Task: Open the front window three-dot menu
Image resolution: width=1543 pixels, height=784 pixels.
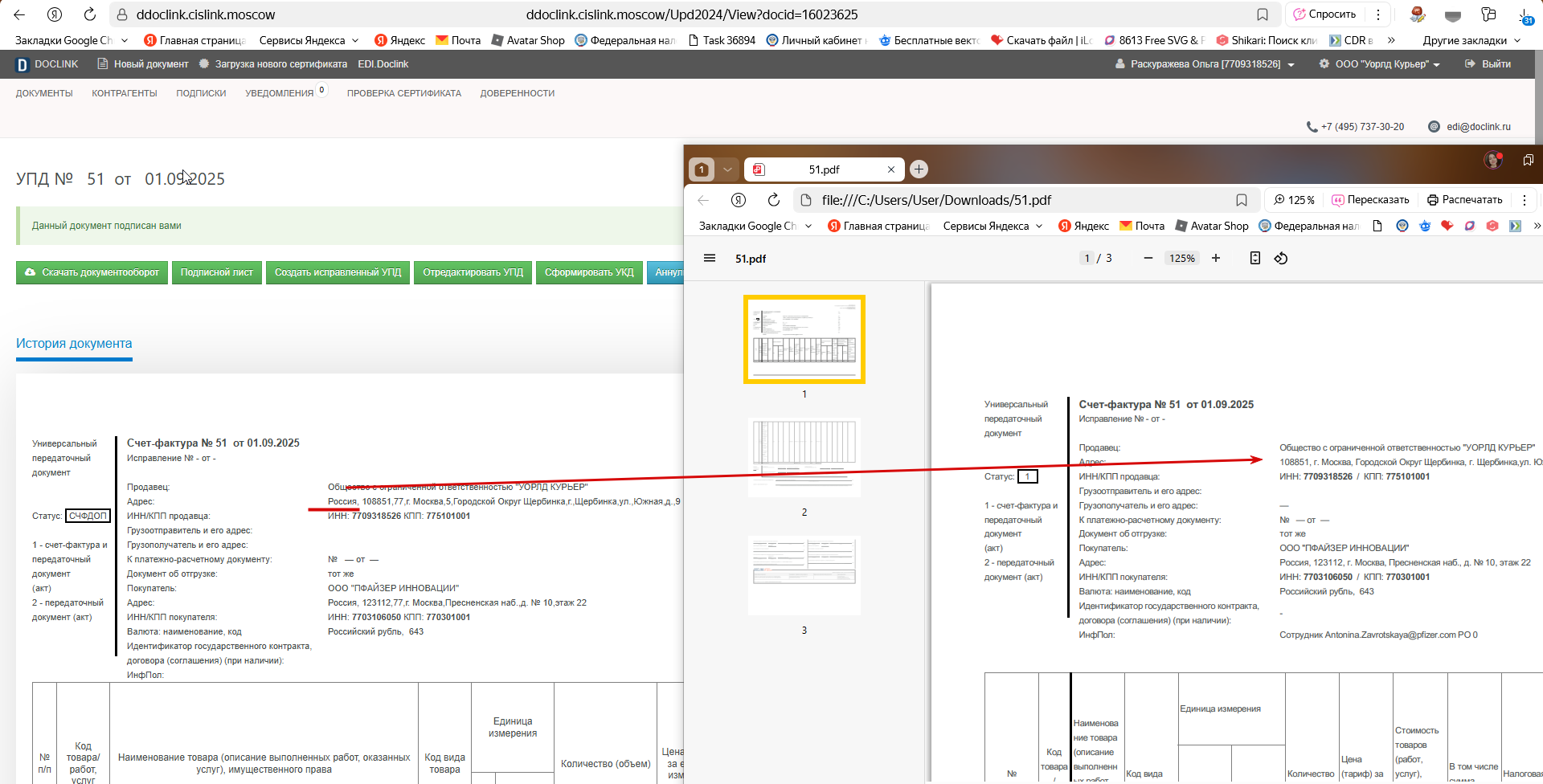Action: pyautogui.click(x=1525, y=200)
